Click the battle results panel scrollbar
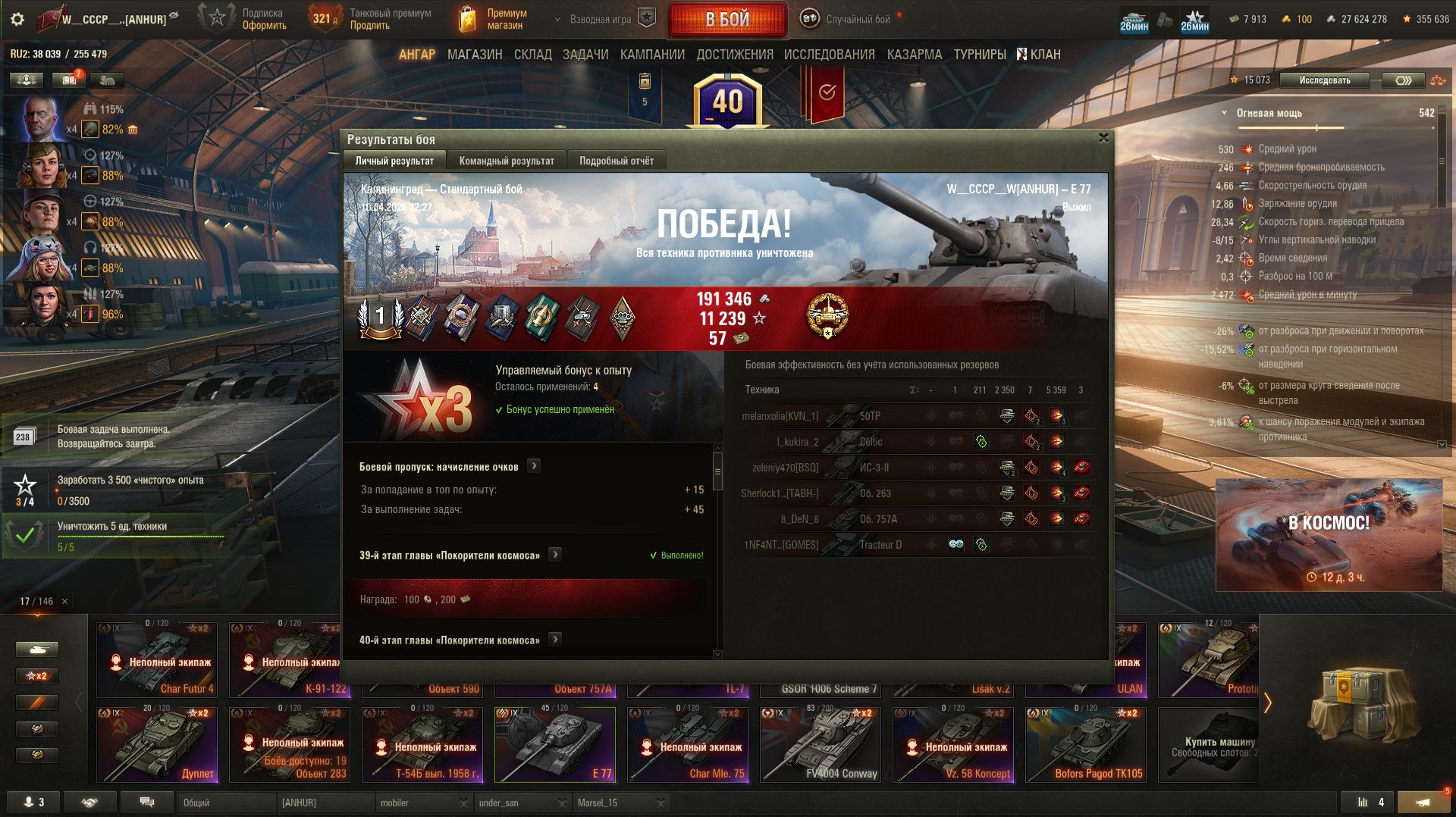Image resolution: width=1456 pixels, height=817 pixels. point(717,474)
